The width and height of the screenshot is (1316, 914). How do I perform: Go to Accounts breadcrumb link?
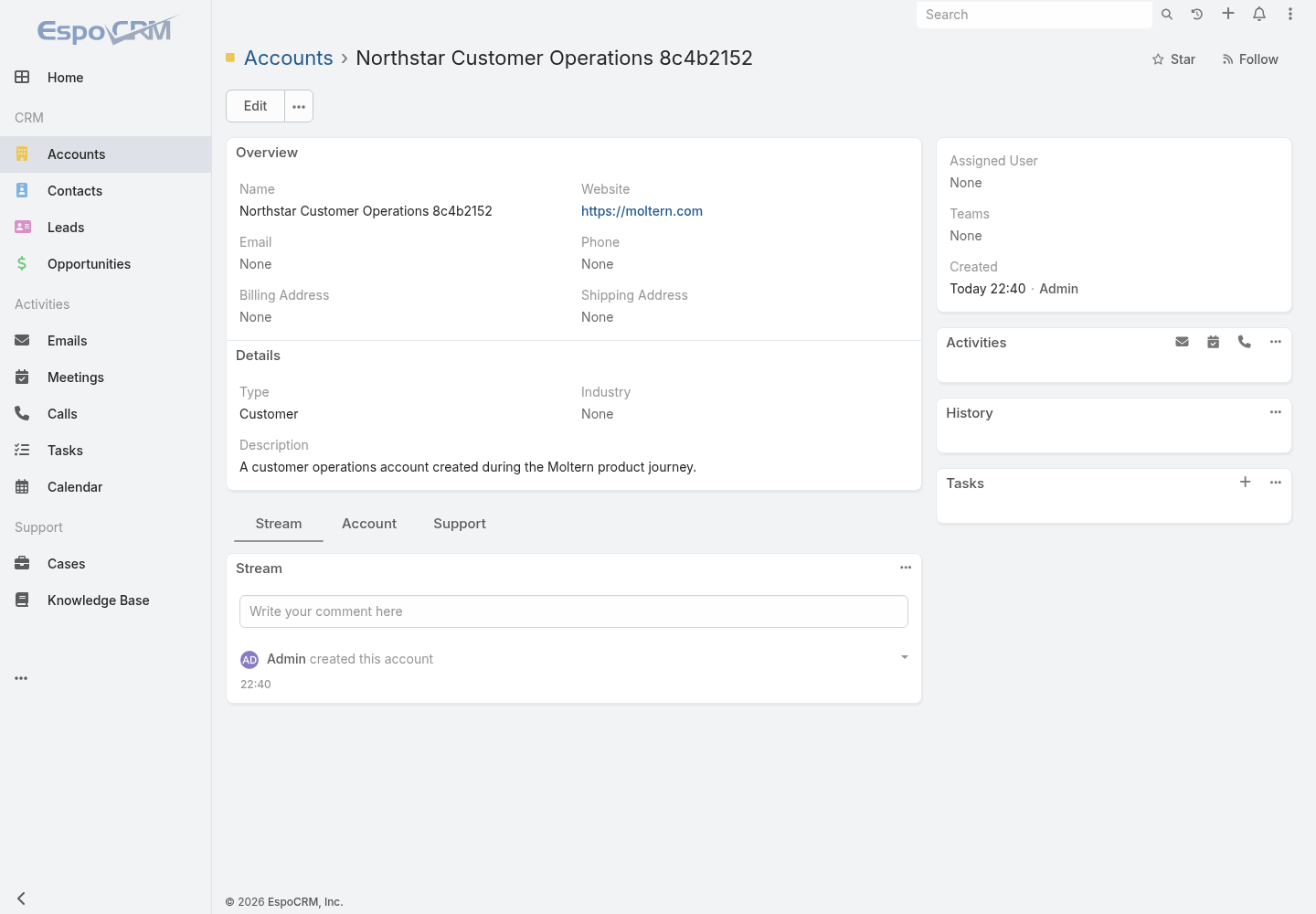[x=289, y=58]
